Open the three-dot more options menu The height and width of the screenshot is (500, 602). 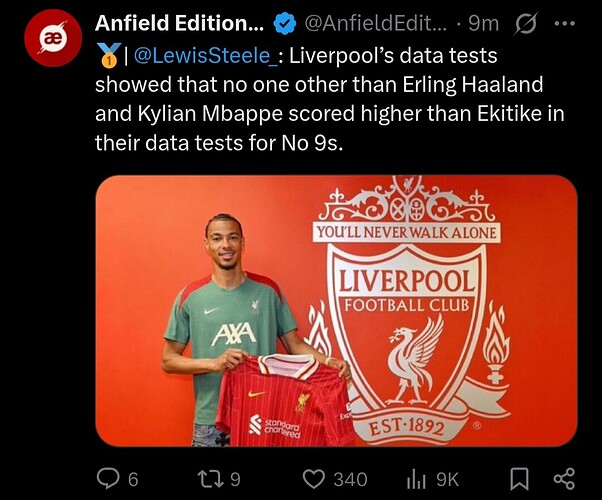tap(565, 23)
